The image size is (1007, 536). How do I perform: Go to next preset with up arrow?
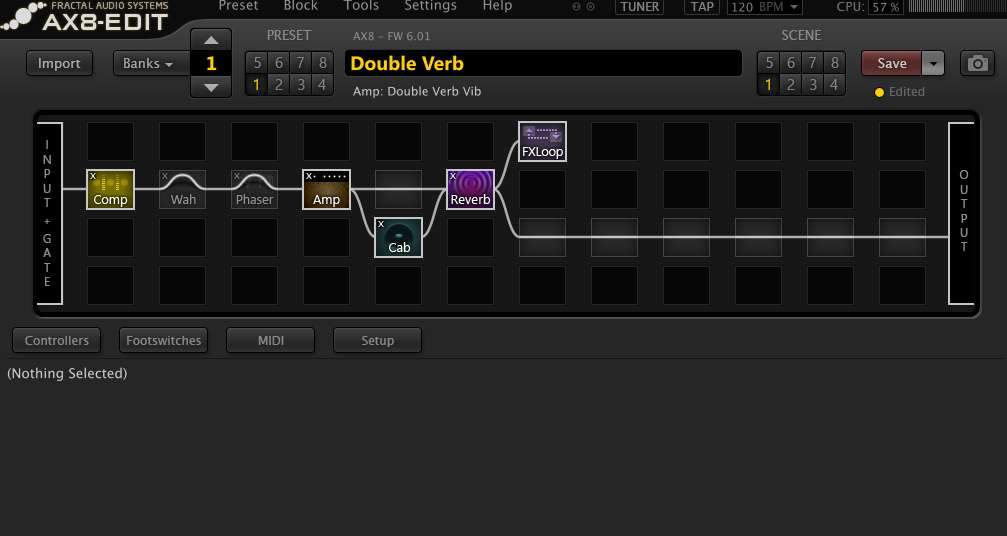pos(211,40)
